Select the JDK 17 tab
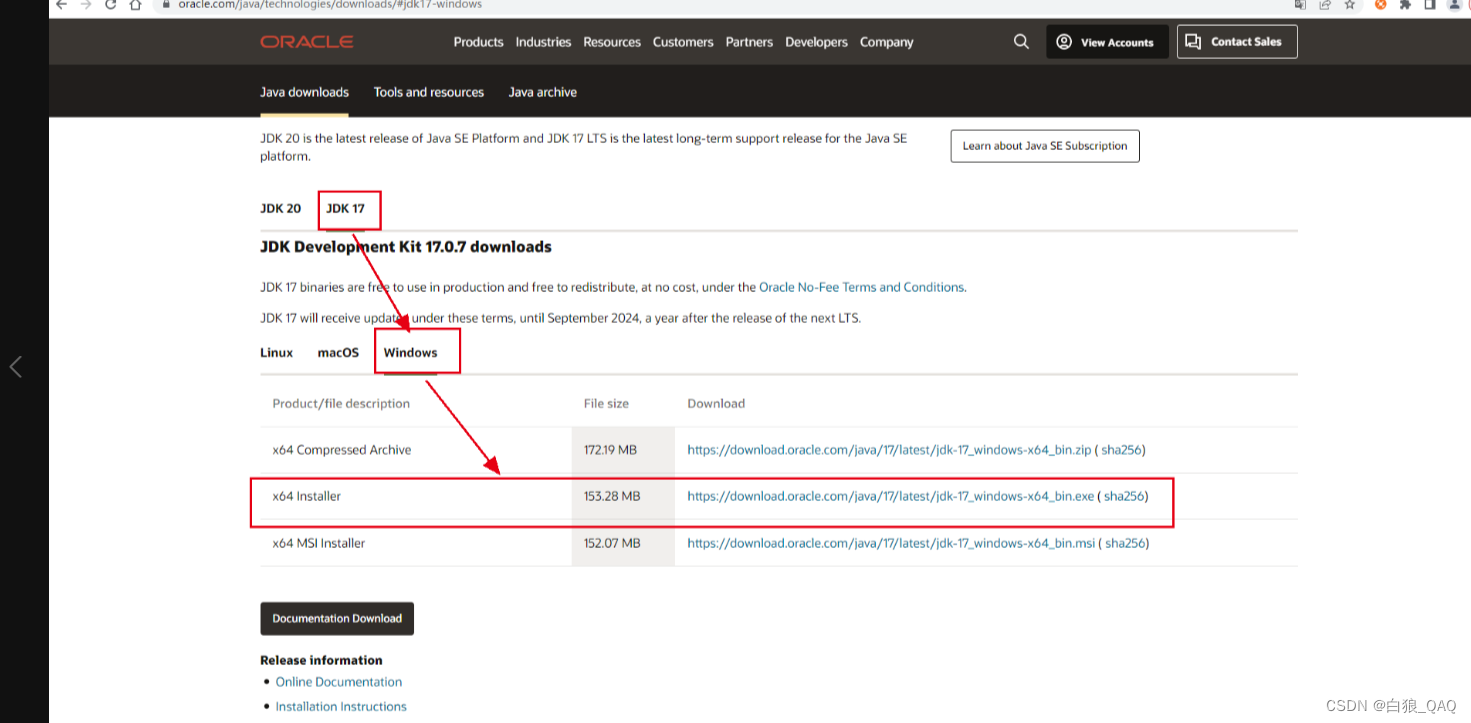1471x723 pixels. point(345,208)
